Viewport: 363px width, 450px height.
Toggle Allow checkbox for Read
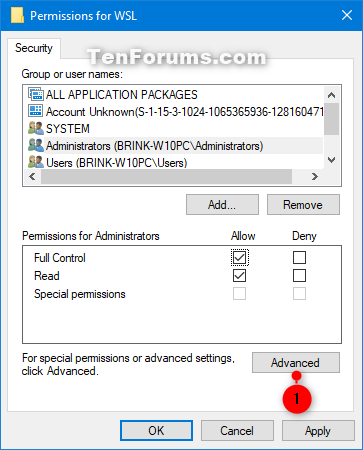tap(239, 276)
